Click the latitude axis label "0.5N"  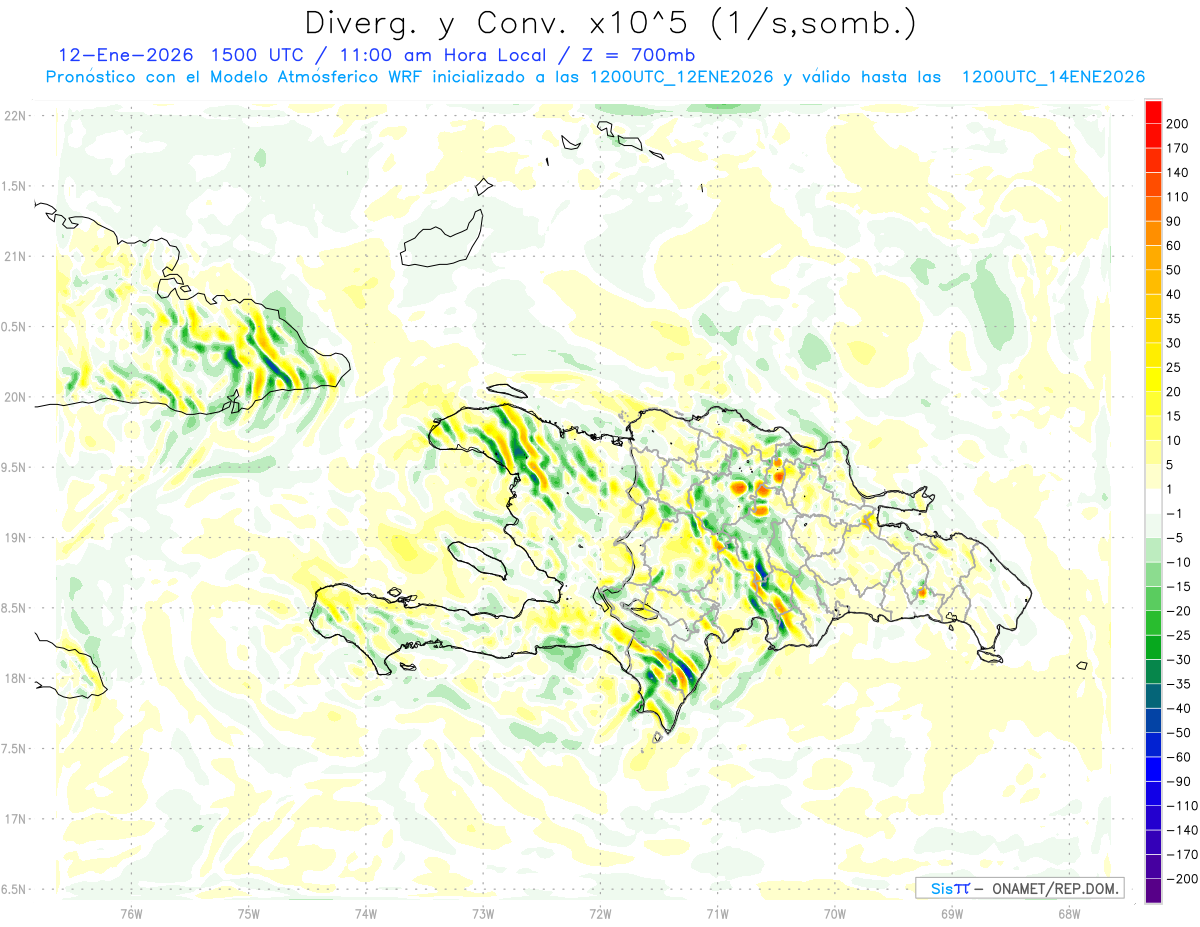pos(15,327)
